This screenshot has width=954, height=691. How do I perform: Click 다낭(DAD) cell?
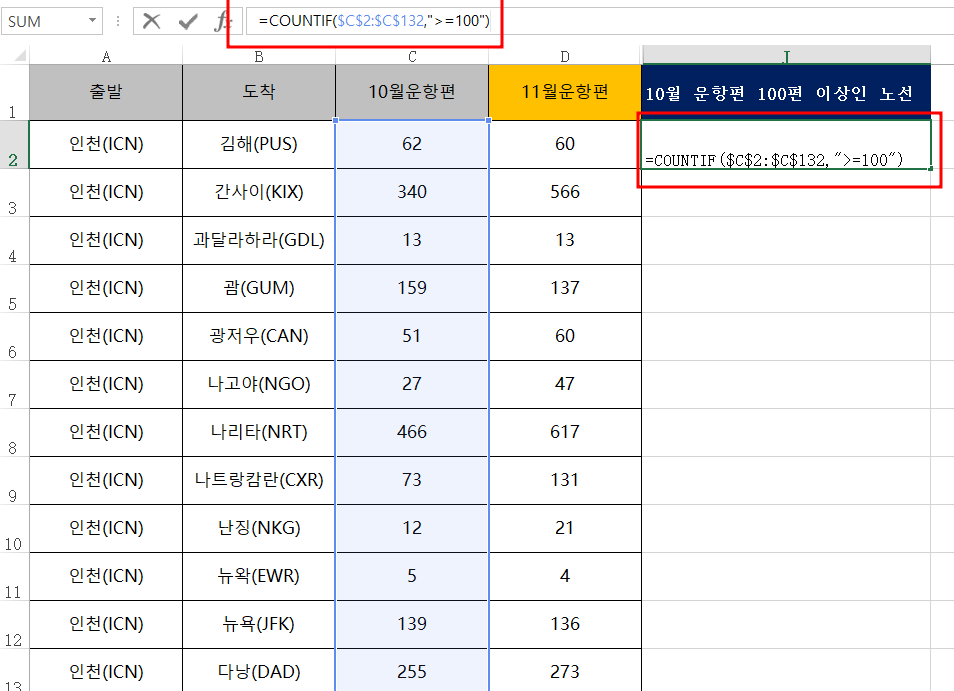click(x=259, y=671)
